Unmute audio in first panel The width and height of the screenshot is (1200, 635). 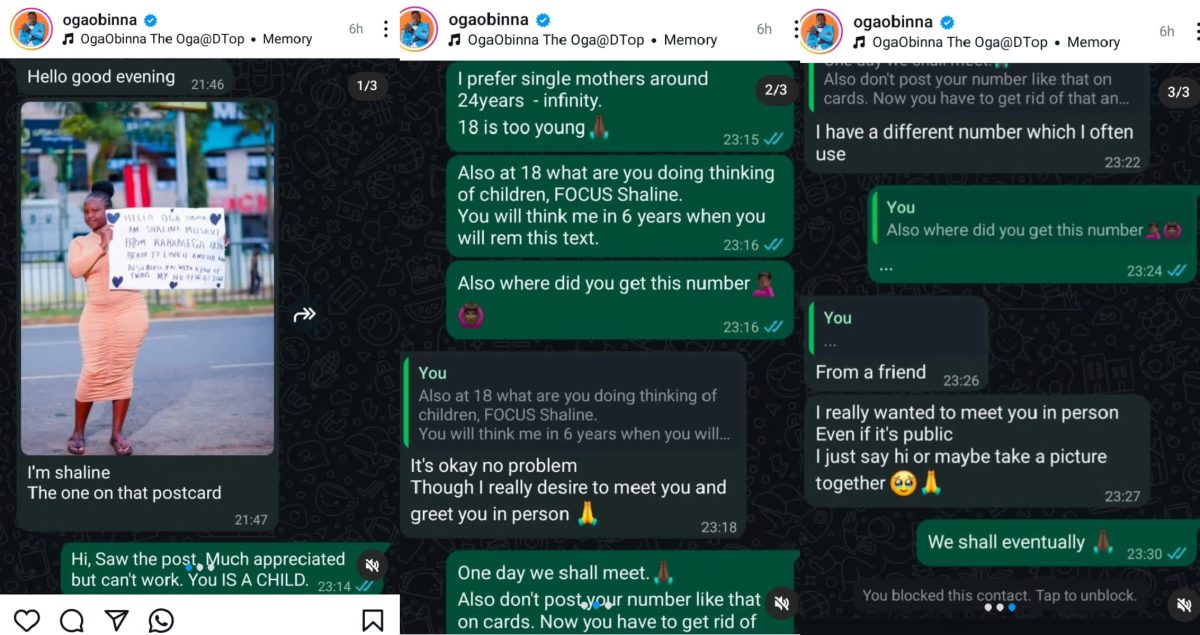pos(373,565)
